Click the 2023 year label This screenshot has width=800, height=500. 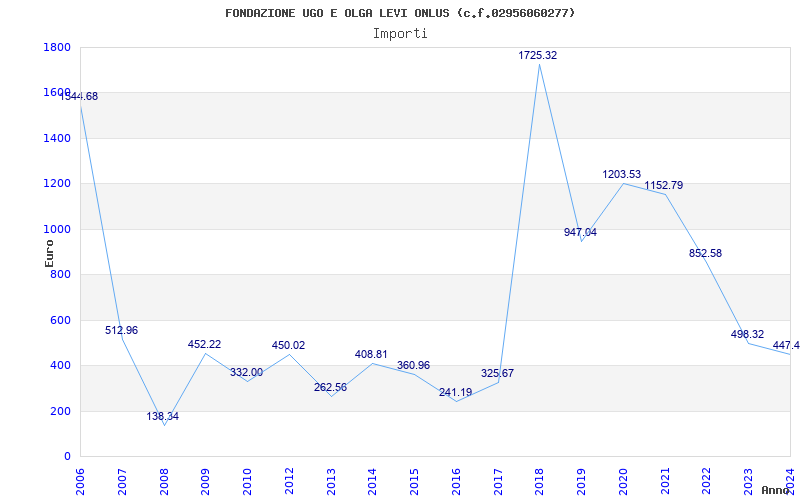[748, 482]
